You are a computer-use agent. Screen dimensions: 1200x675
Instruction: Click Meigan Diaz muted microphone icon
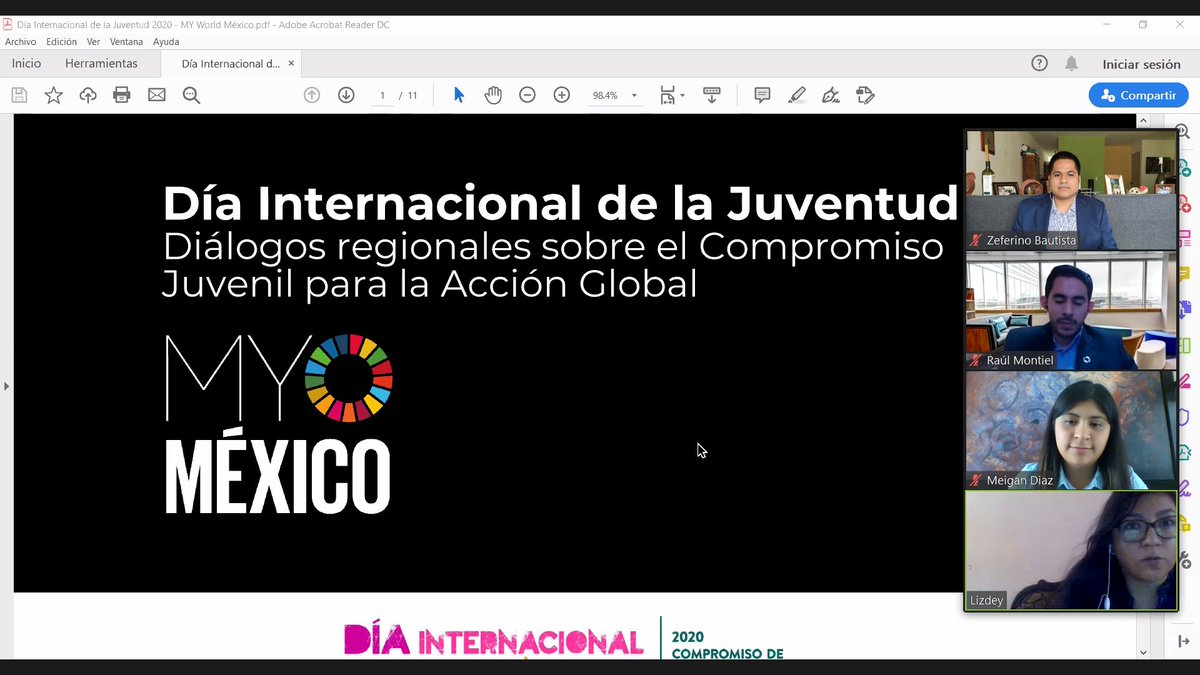tap(976, 480)
